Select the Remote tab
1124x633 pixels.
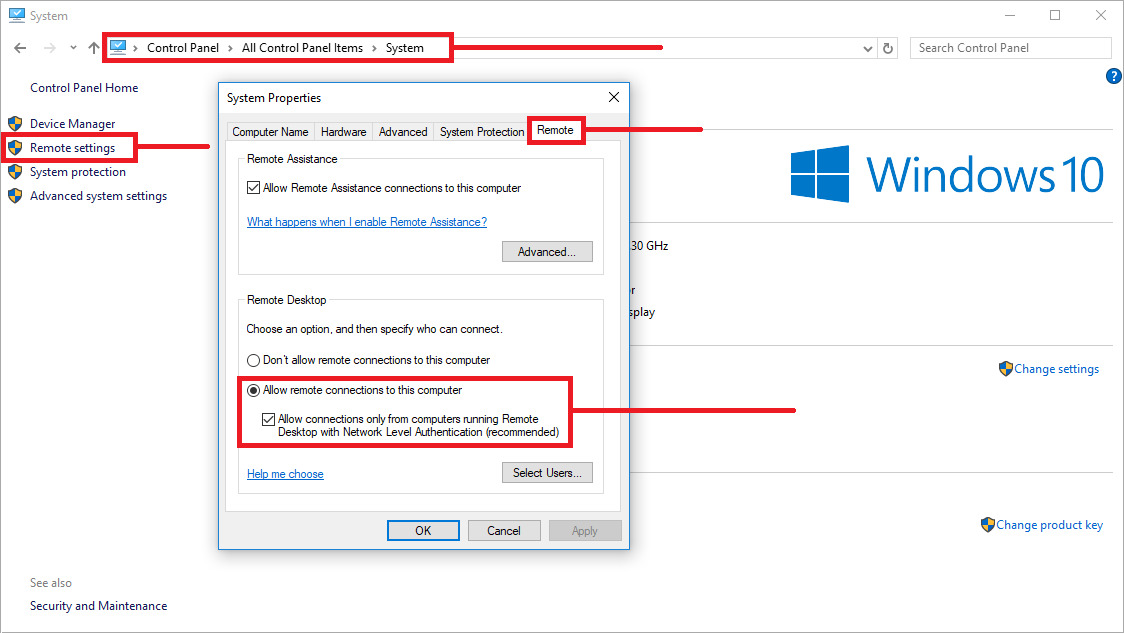(556, 130)
